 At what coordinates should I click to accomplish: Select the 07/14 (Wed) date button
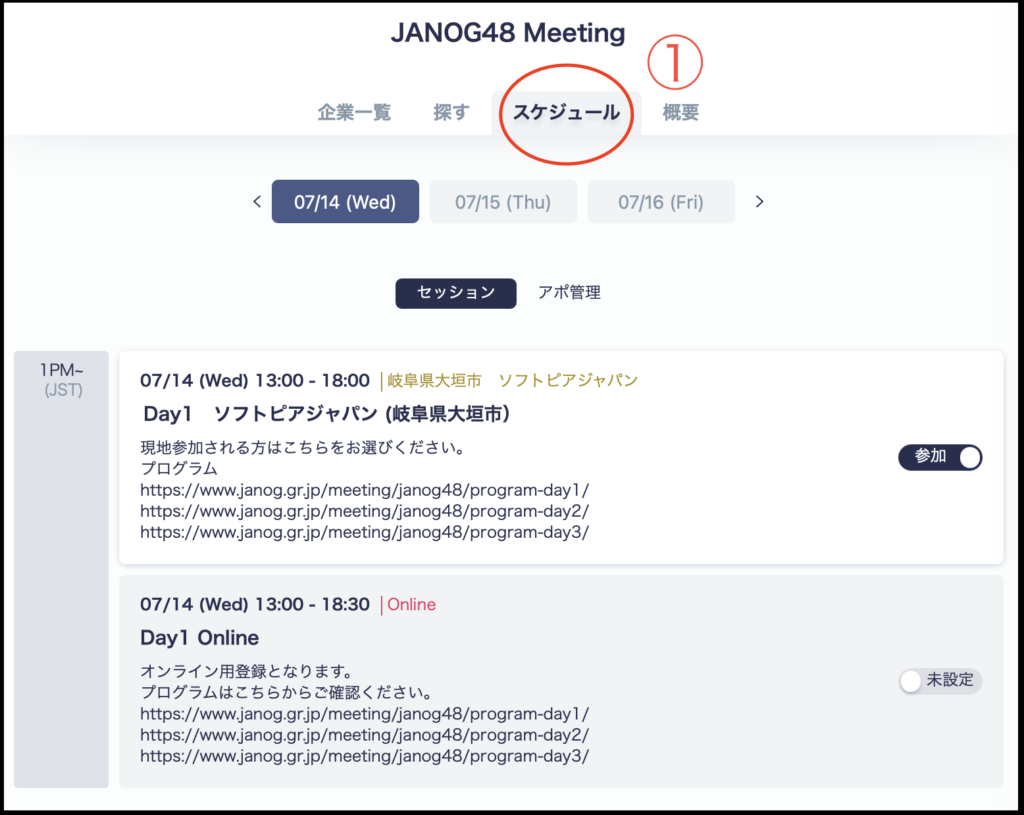345,202
